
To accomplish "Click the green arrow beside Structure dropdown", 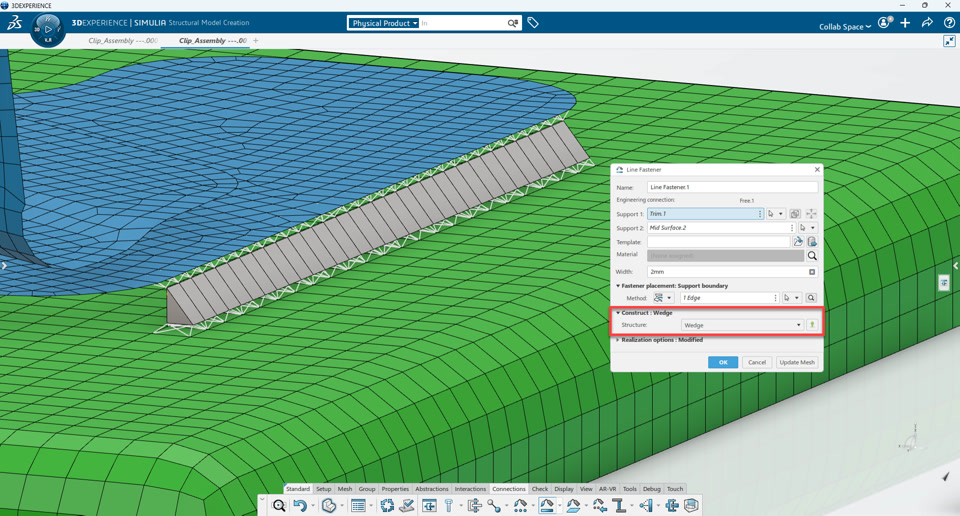I will pos(812,325).
